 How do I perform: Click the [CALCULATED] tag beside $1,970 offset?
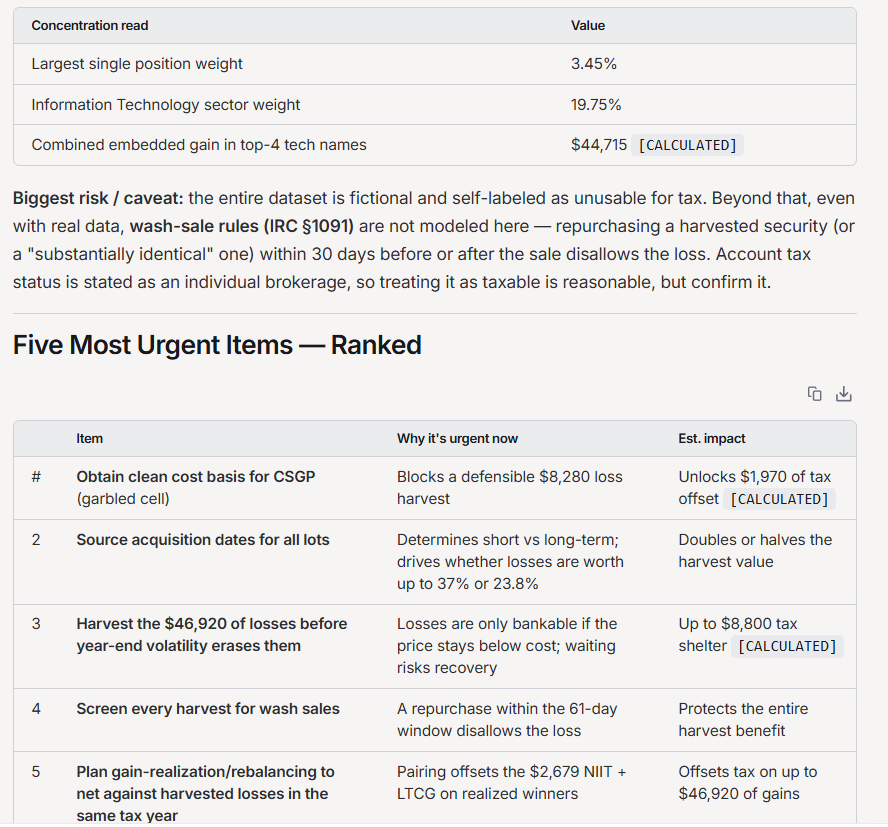779,499
